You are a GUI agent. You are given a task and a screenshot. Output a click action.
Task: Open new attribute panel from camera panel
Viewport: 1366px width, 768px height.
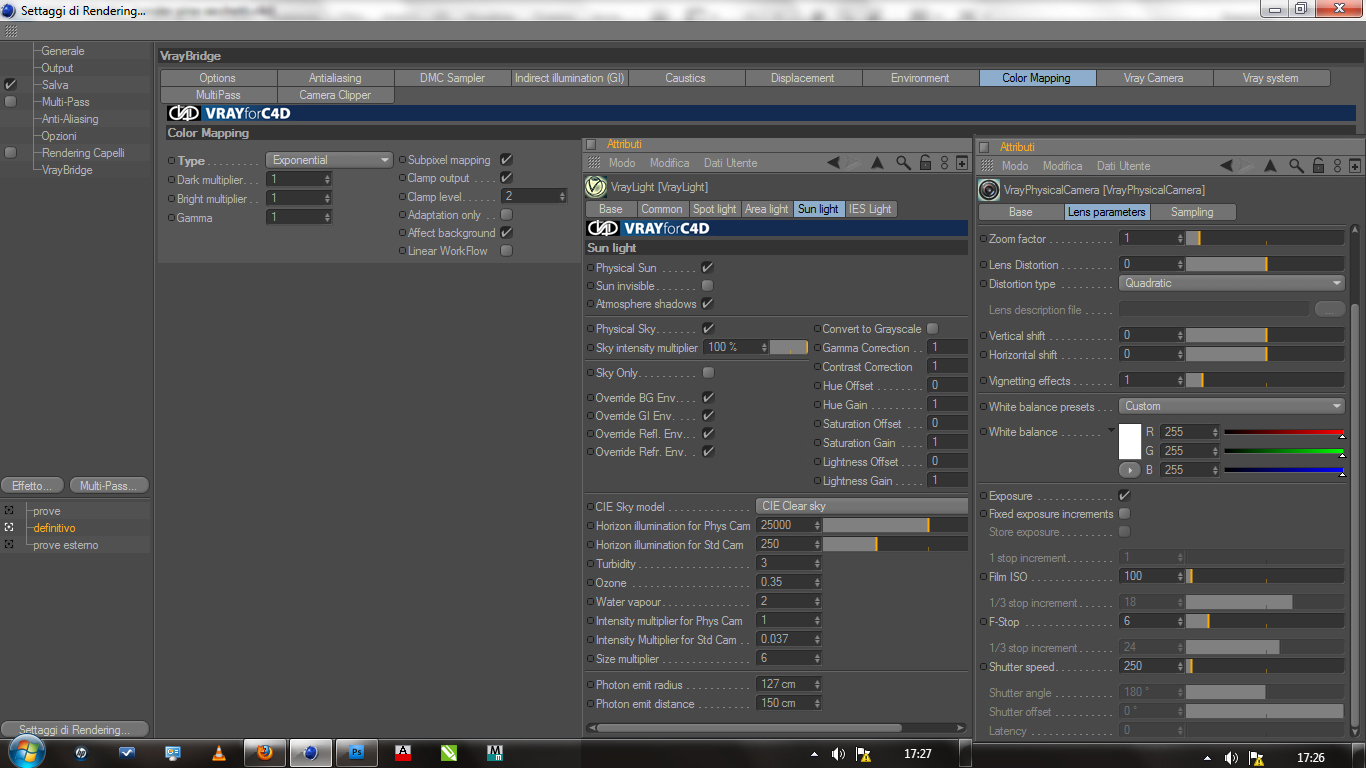pyautogui.click(x=1355, y=166)
